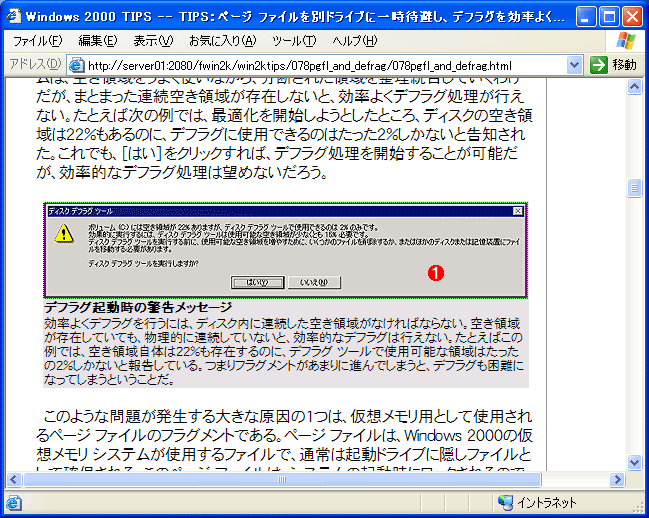This screenshot has width=649, height=518.
Task: Close the browser window
Action: click(632, 17)
